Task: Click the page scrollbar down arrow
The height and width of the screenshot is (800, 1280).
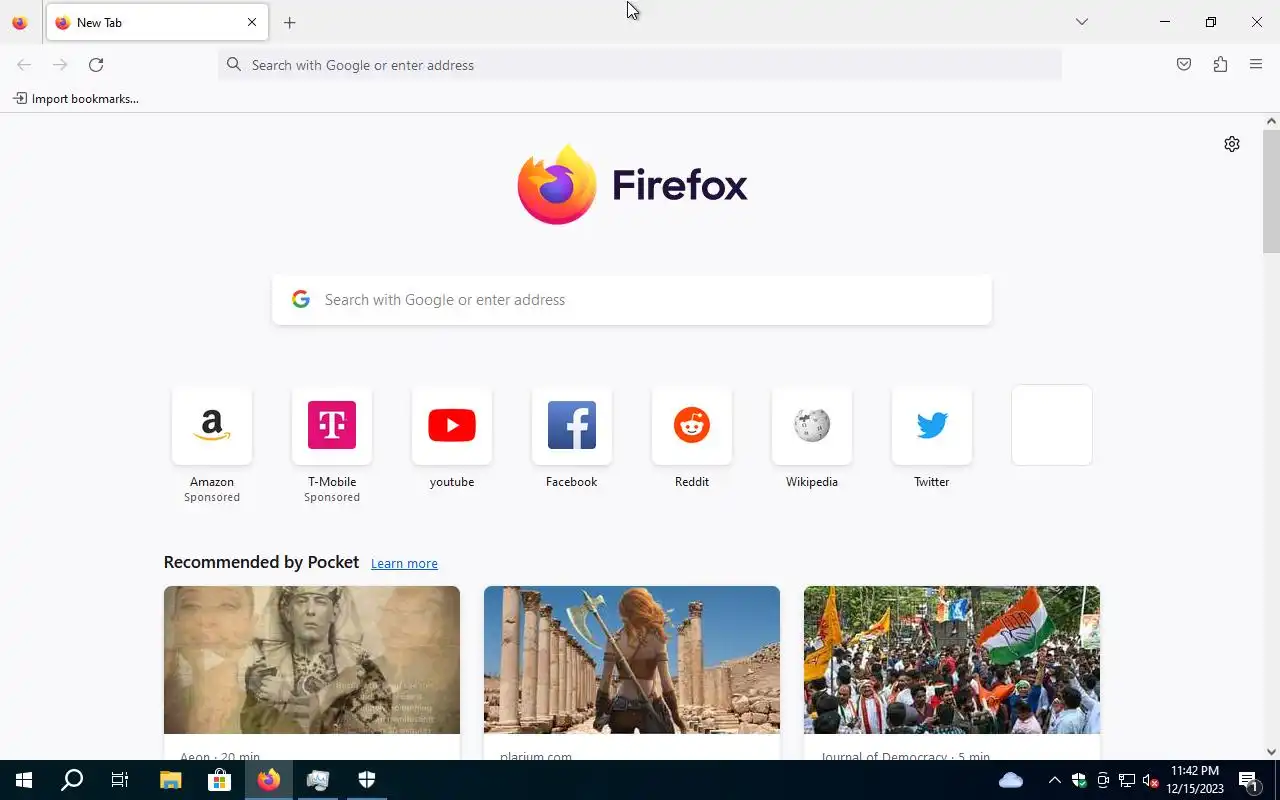Action: (1271, 752)
